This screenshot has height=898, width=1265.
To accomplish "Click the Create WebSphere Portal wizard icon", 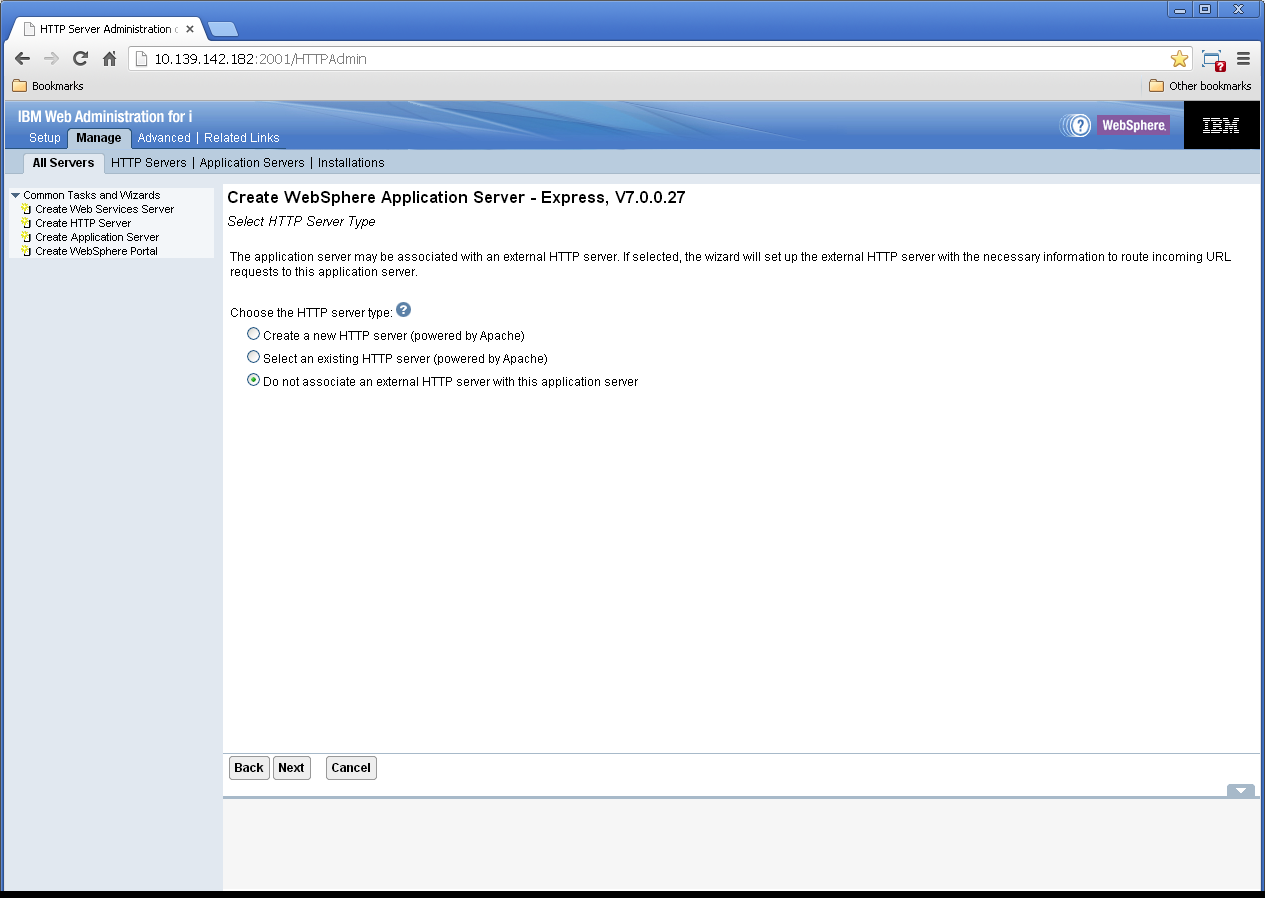I will click(x=27, y=251).
